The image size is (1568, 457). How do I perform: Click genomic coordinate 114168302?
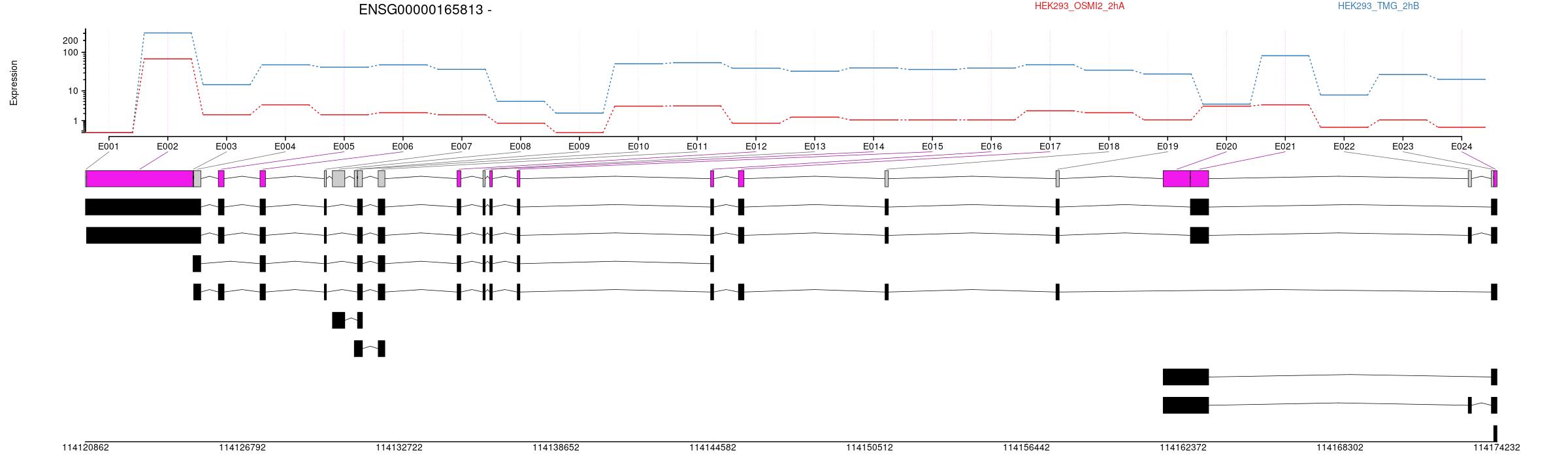1340,448
